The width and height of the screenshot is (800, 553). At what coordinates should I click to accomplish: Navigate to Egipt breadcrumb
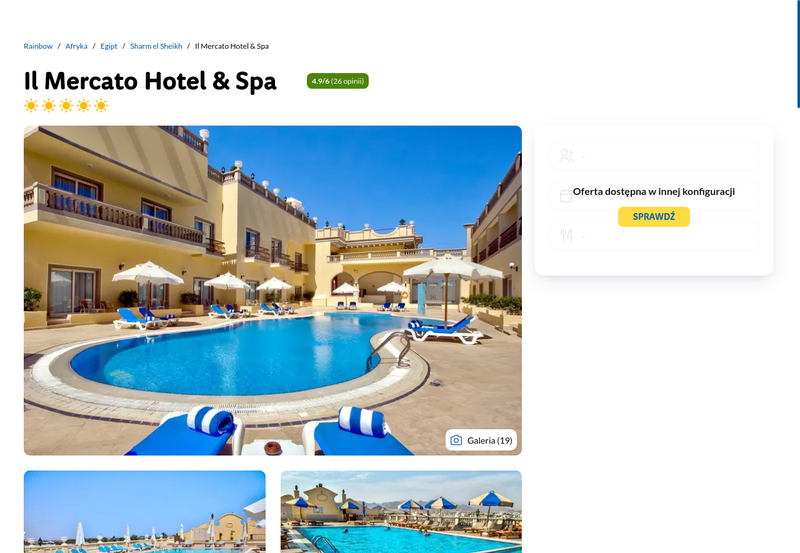[x=109, y=46]
